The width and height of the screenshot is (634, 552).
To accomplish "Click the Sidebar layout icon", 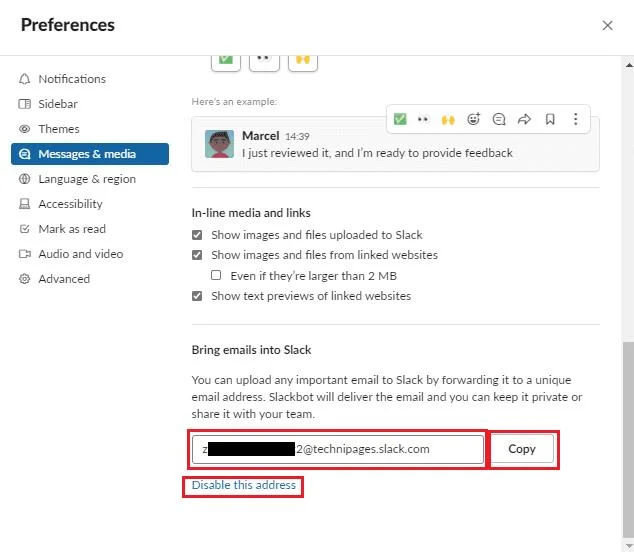I will (25, 104).
